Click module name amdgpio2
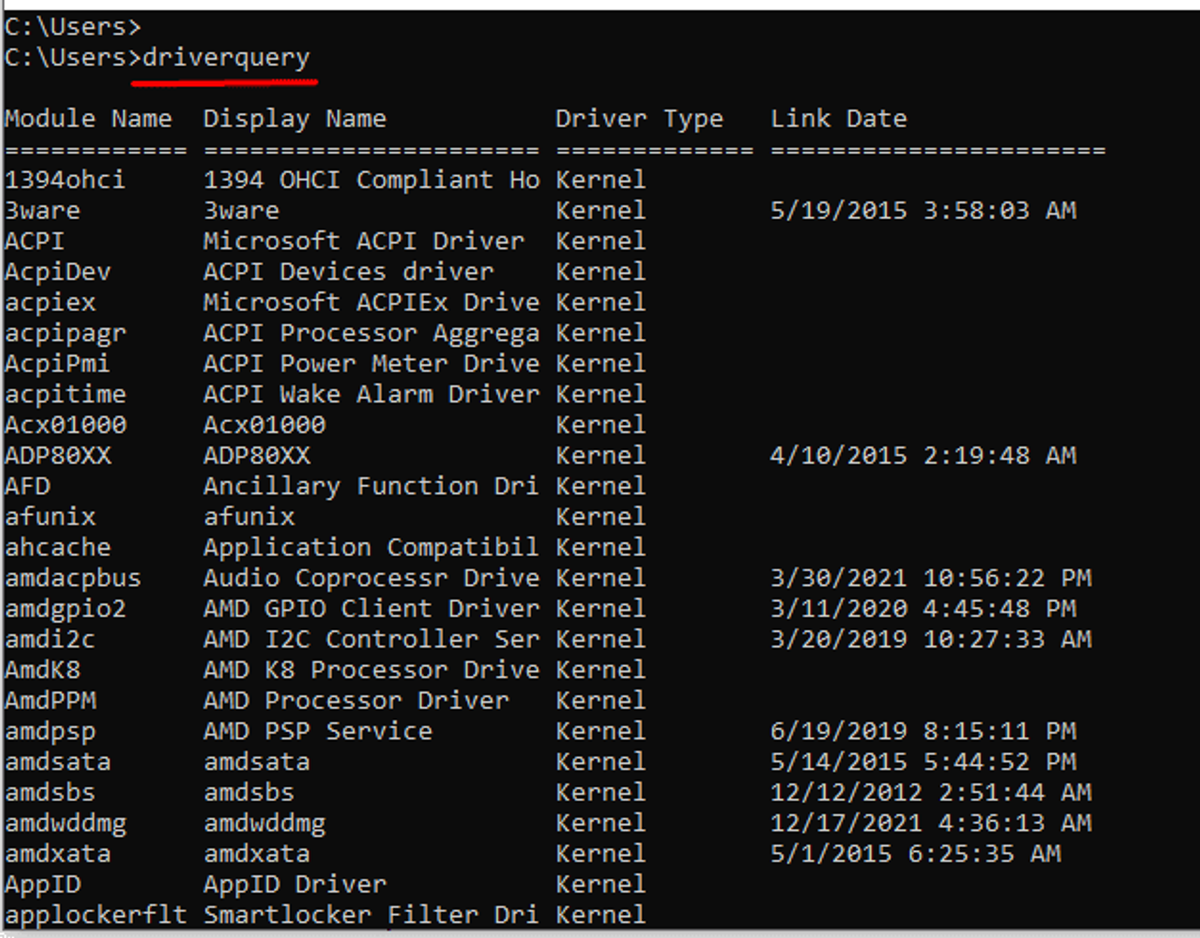 [x=65, y=609]
